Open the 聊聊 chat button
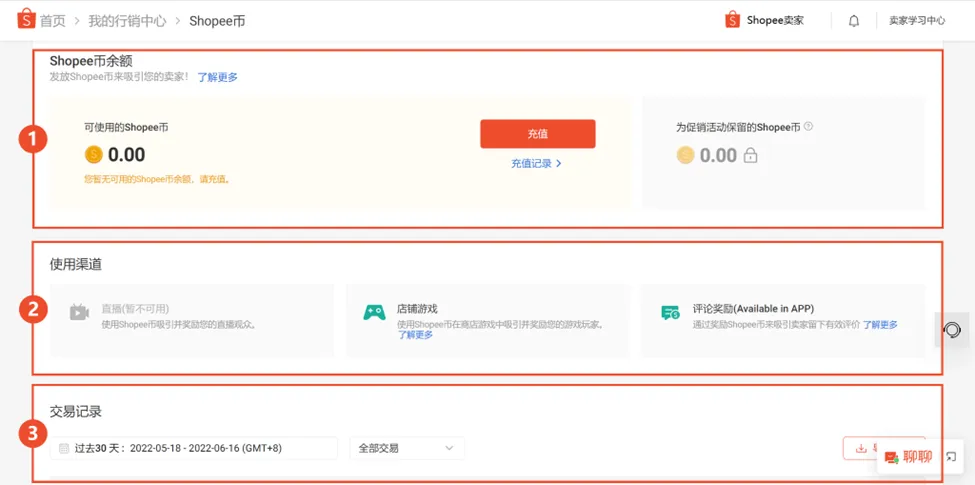Screen dimensions: 975x485 [x=908, y=457]
